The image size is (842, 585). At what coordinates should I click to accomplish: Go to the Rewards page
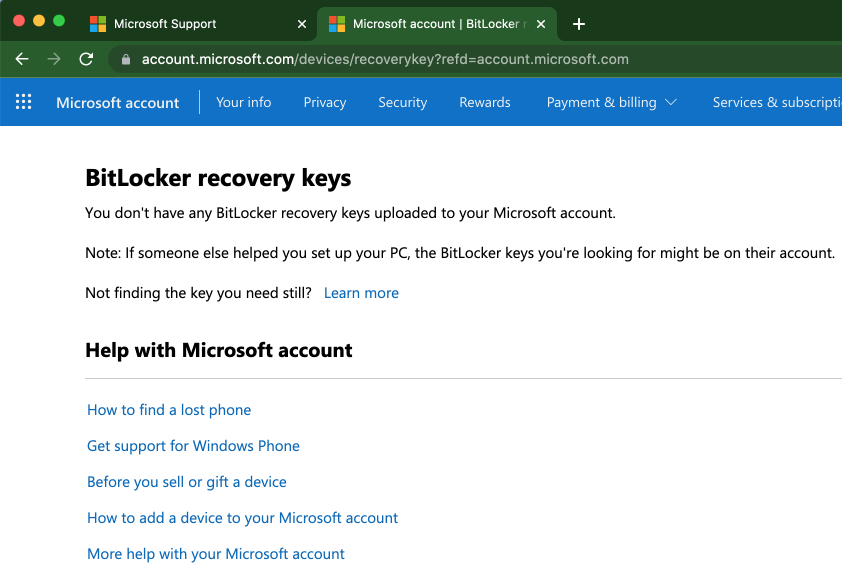(x=484, y=101)
